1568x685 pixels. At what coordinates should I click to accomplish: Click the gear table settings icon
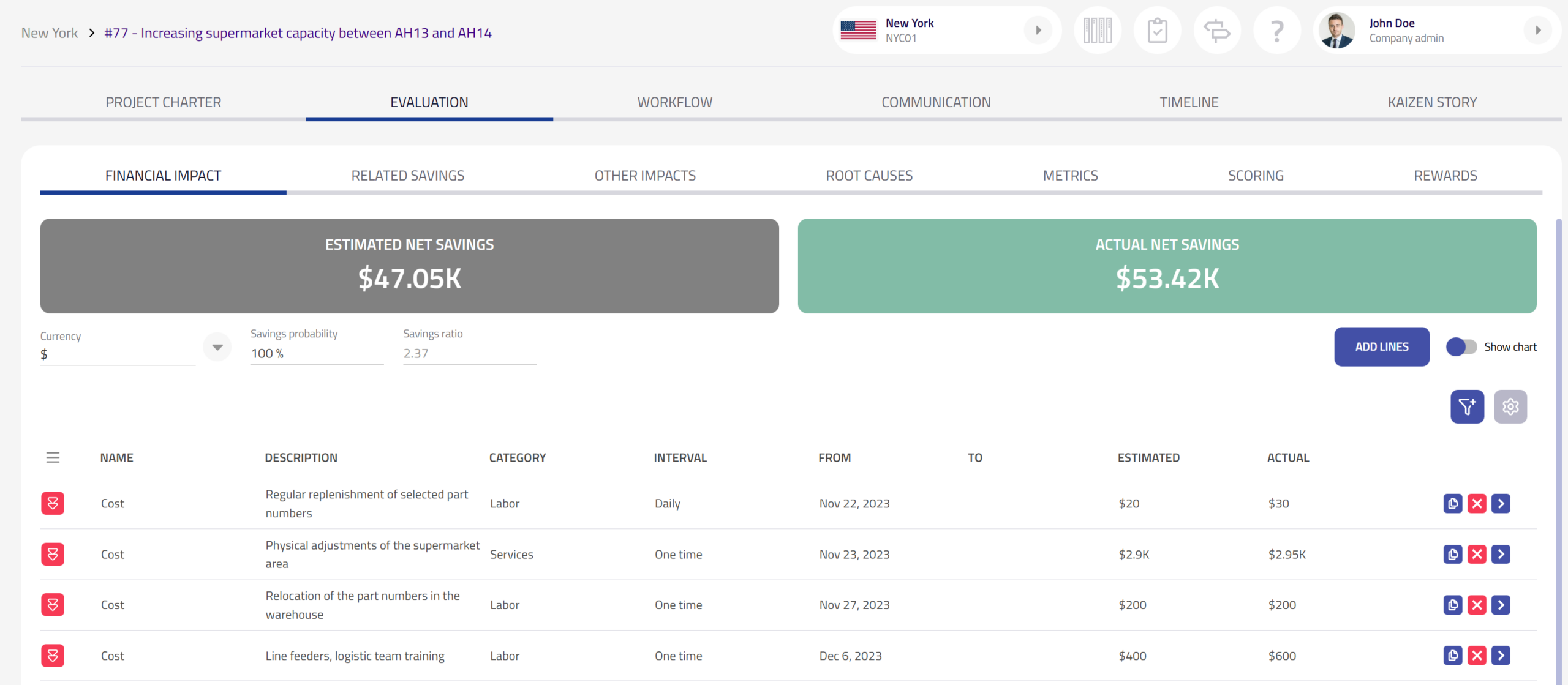1510,406
